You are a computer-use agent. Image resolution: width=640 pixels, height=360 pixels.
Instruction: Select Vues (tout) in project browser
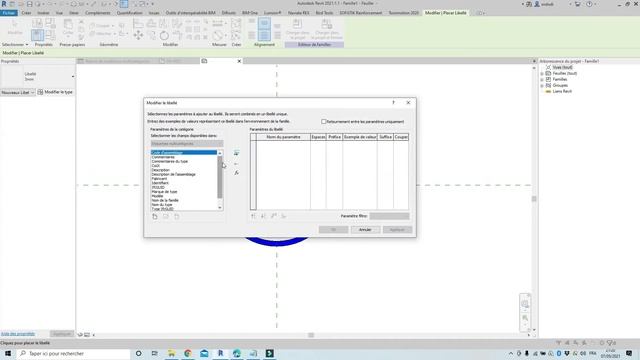[562, 67]
